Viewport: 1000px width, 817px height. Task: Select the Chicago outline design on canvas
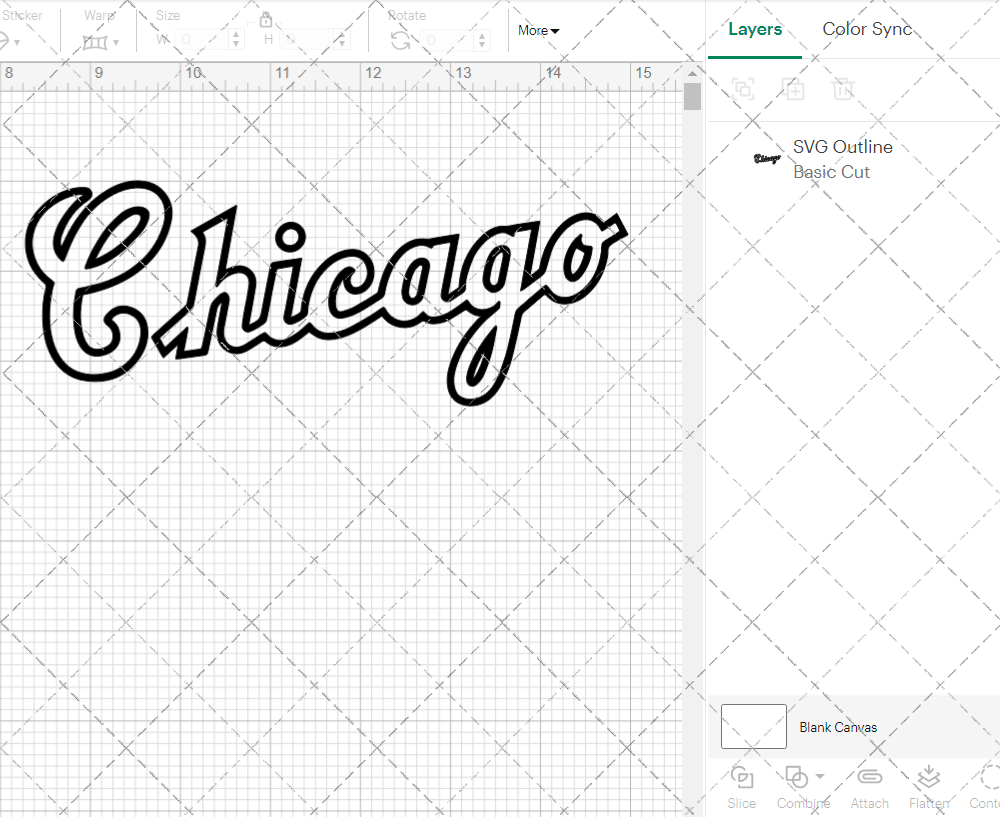click(x=327, y=293)
